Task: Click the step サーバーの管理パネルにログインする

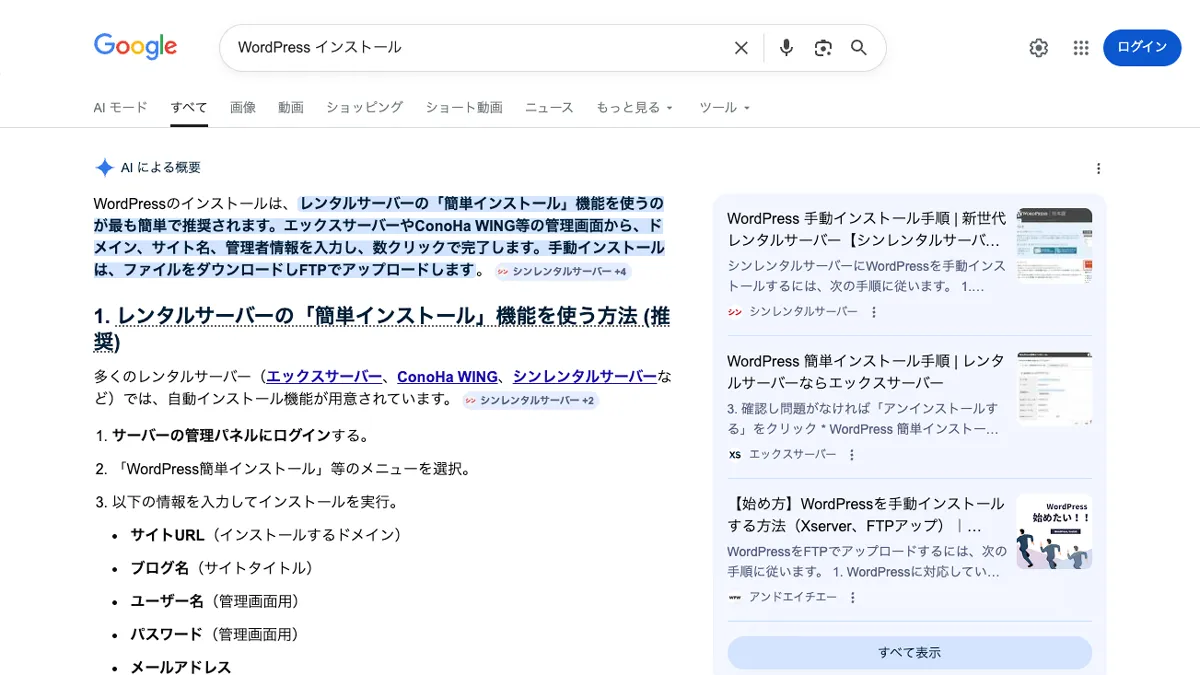Action: pos(241,435)
